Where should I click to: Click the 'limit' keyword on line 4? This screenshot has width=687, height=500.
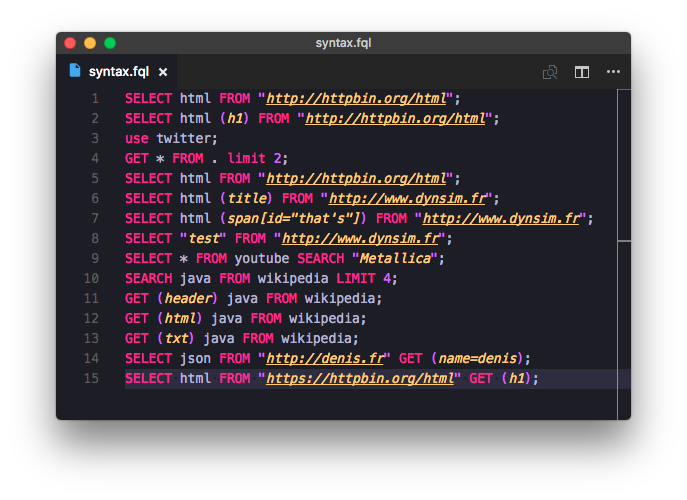click(247, 159)
